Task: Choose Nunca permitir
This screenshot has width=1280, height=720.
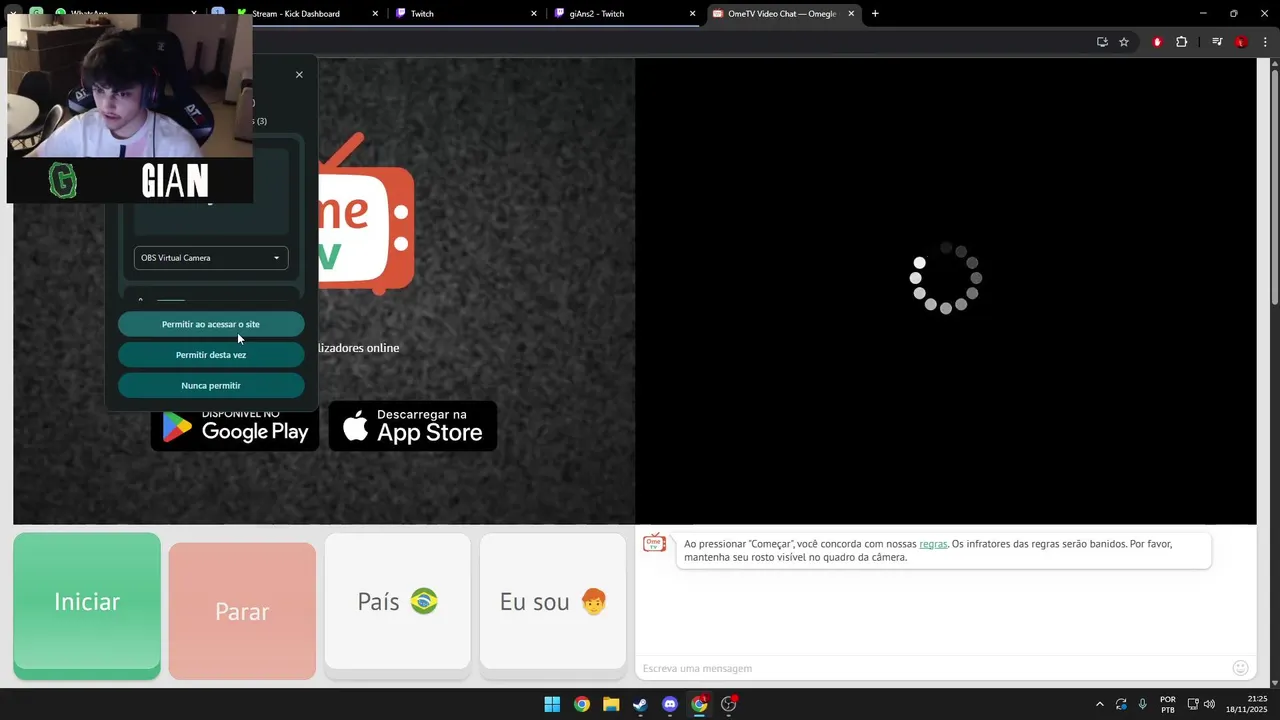Action: click(211, 386)
